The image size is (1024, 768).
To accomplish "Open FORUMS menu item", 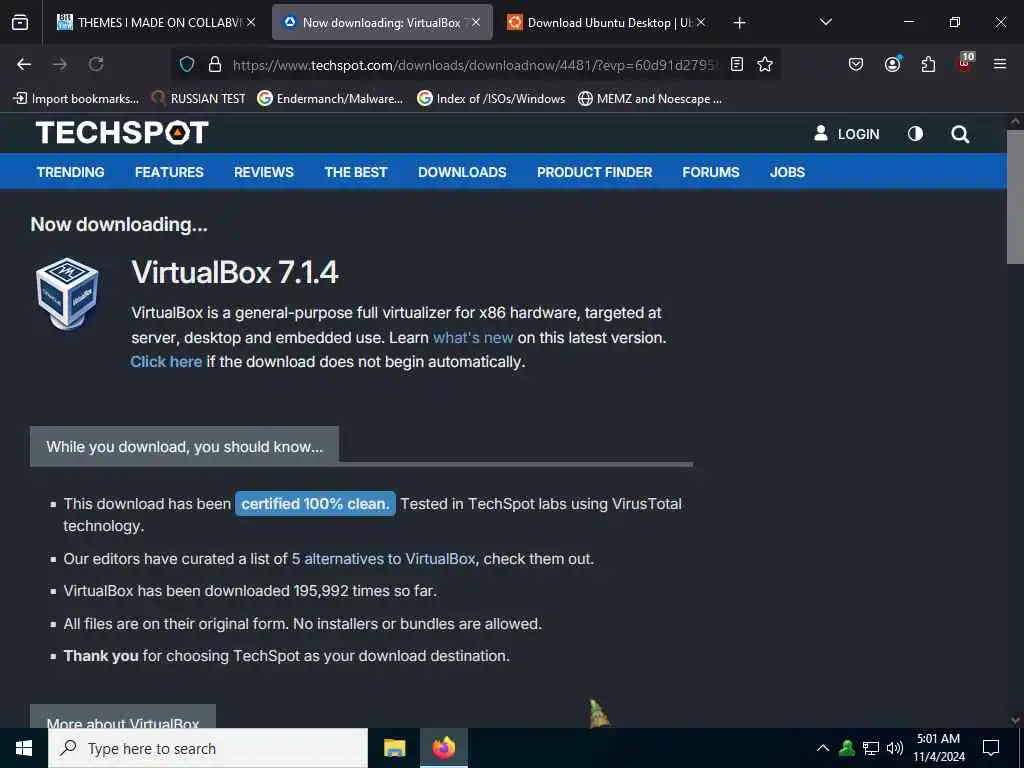I will coord(711,172).
